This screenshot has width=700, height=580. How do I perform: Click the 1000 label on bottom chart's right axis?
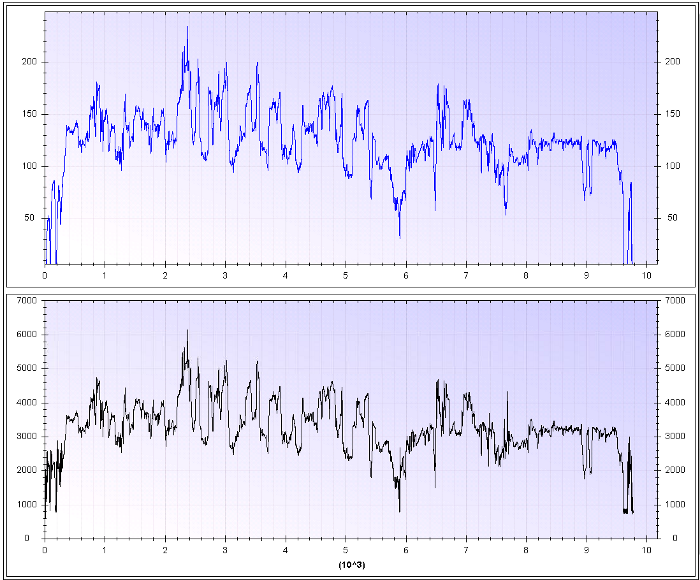(670, 504)
